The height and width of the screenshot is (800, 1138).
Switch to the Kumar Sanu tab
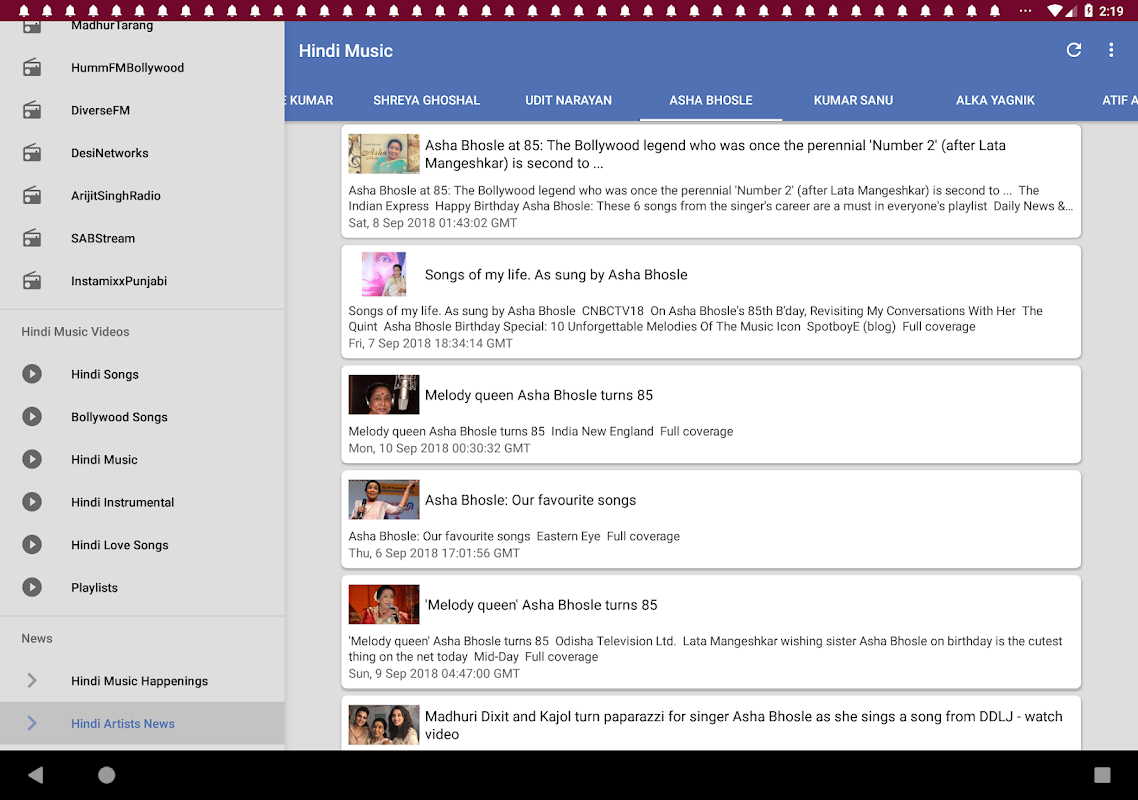click(x=853, y=100)
